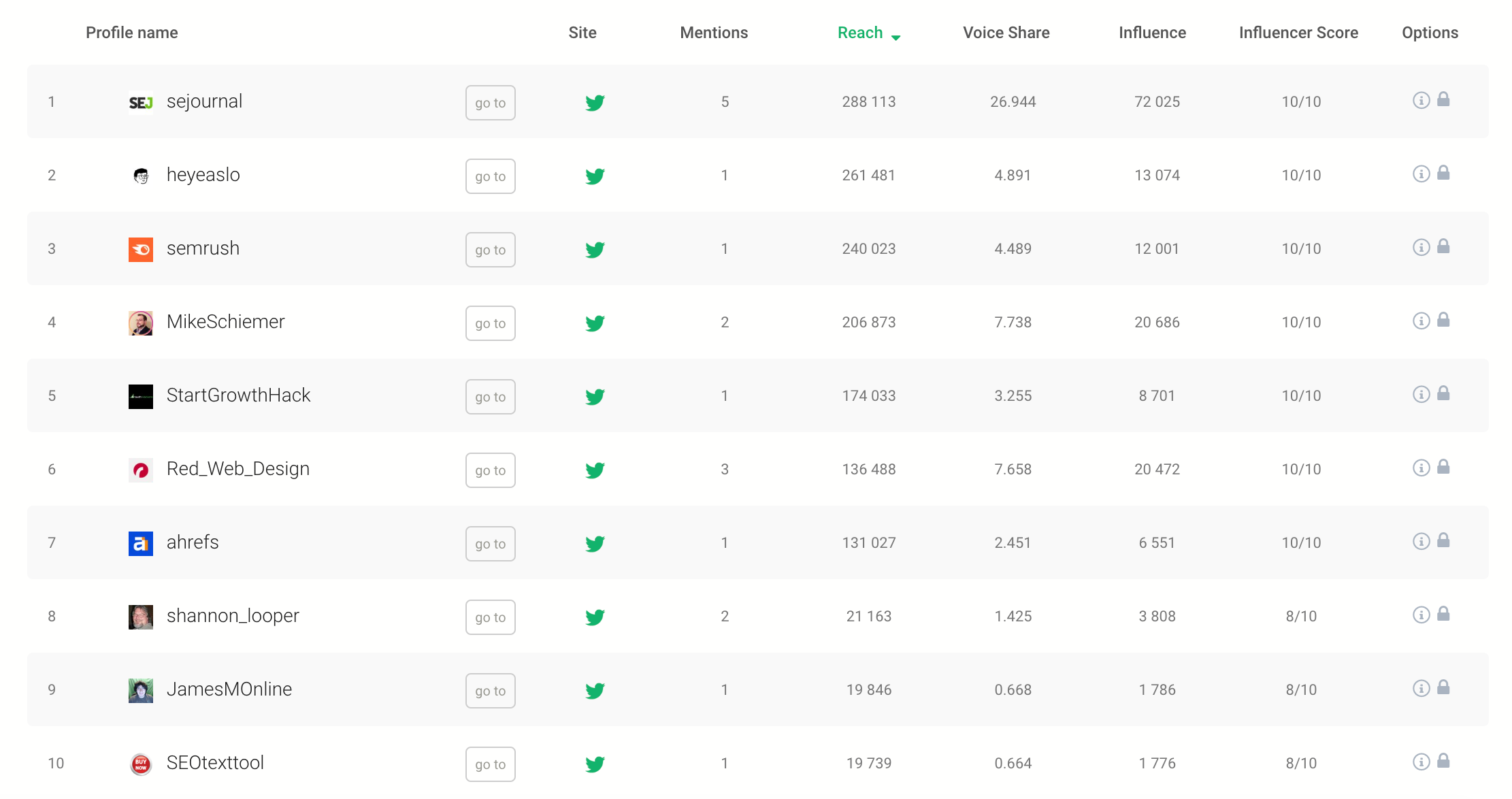Click the lock icon for heyeaslo
The image size is (1512, 799).
(1443, 173)
